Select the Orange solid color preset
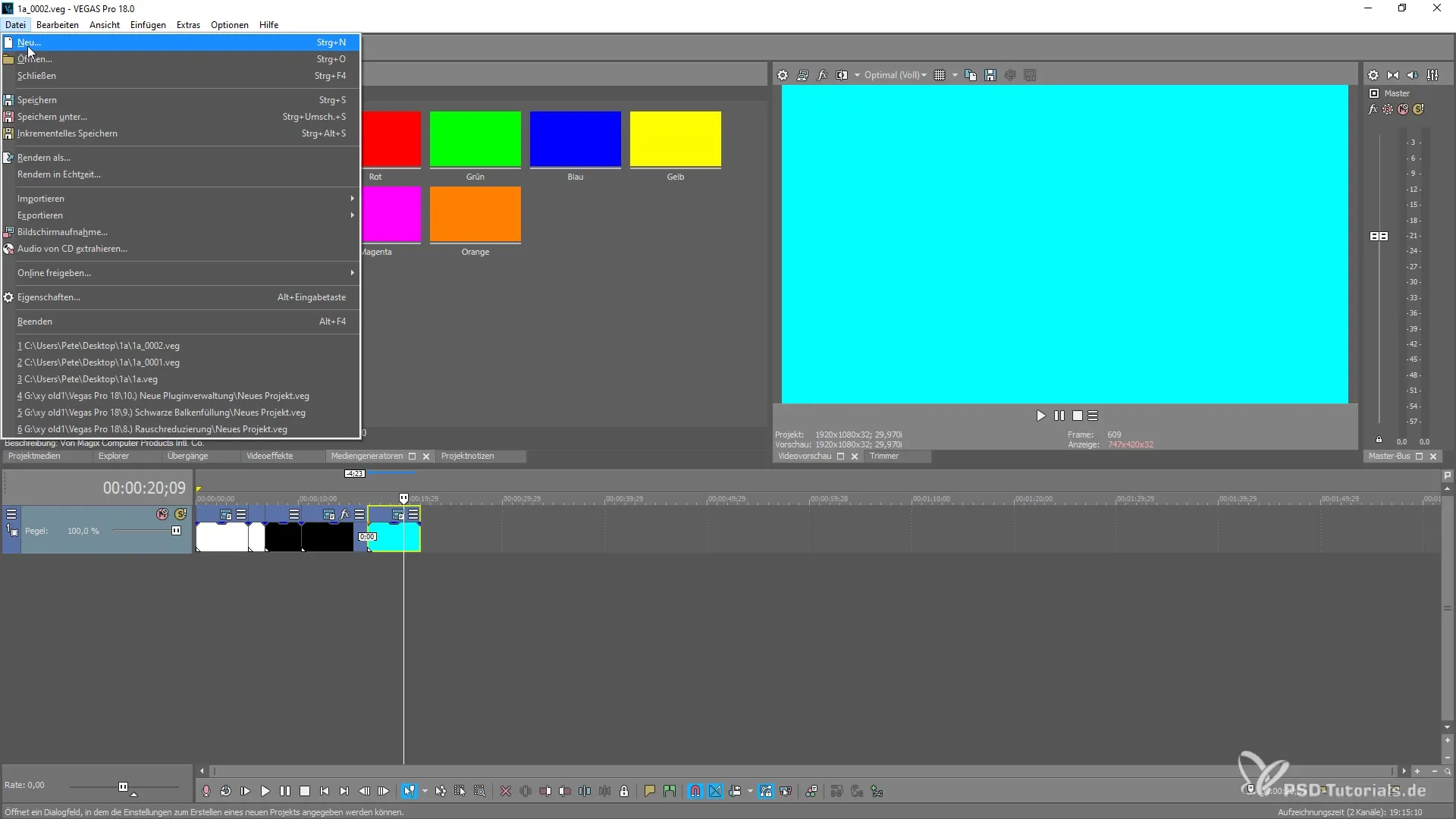 coord(475,215)
